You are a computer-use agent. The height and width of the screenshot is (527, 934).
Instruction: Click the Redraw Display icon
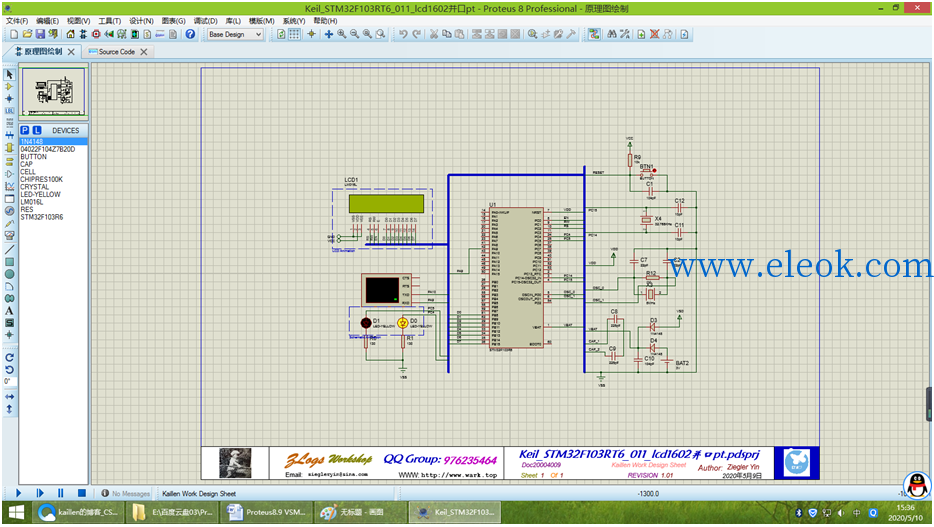[x=281, y=34]
